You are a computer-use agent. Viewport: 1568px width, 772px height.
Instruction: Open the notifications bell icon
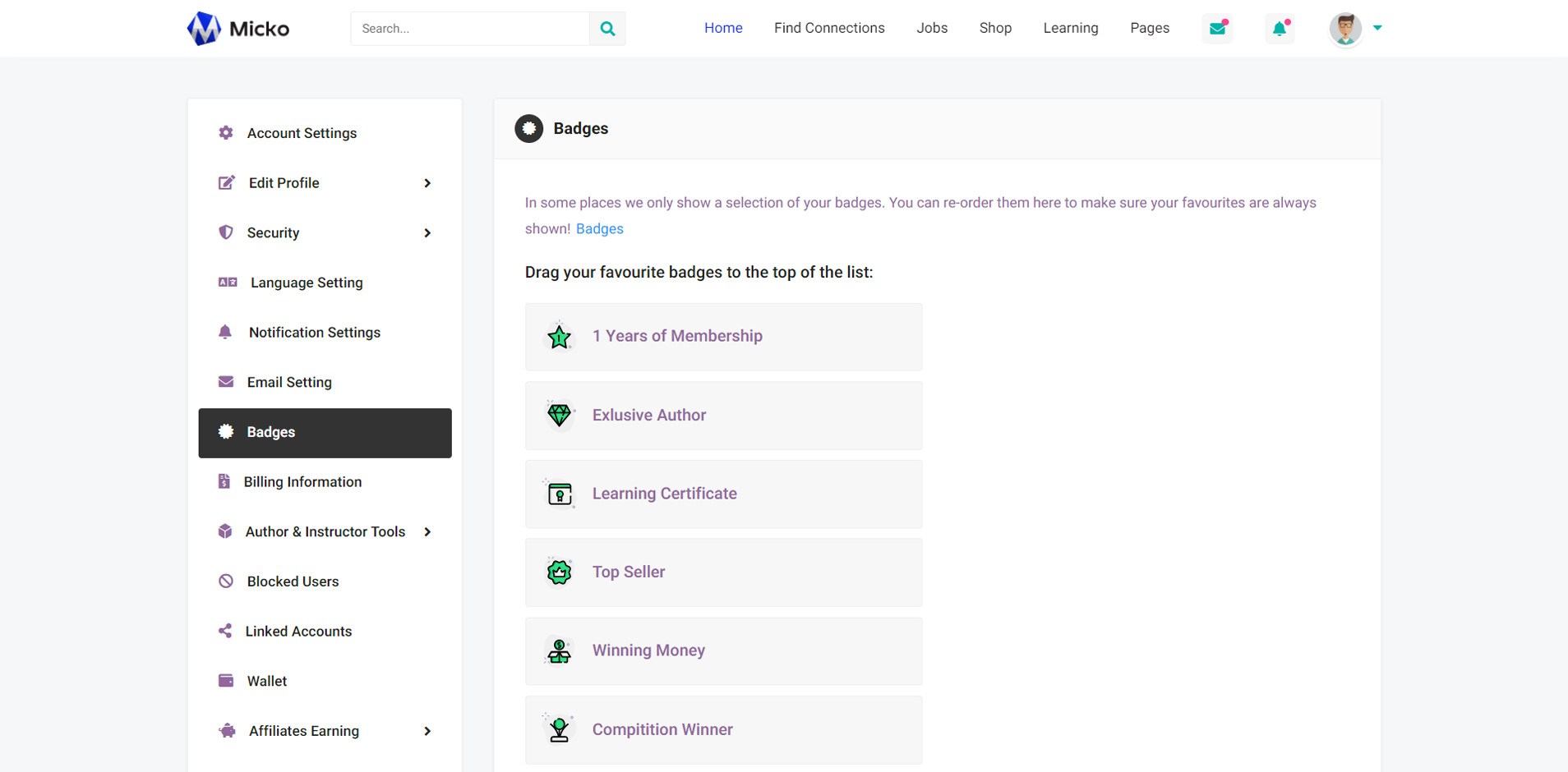tap(1280, 29)
